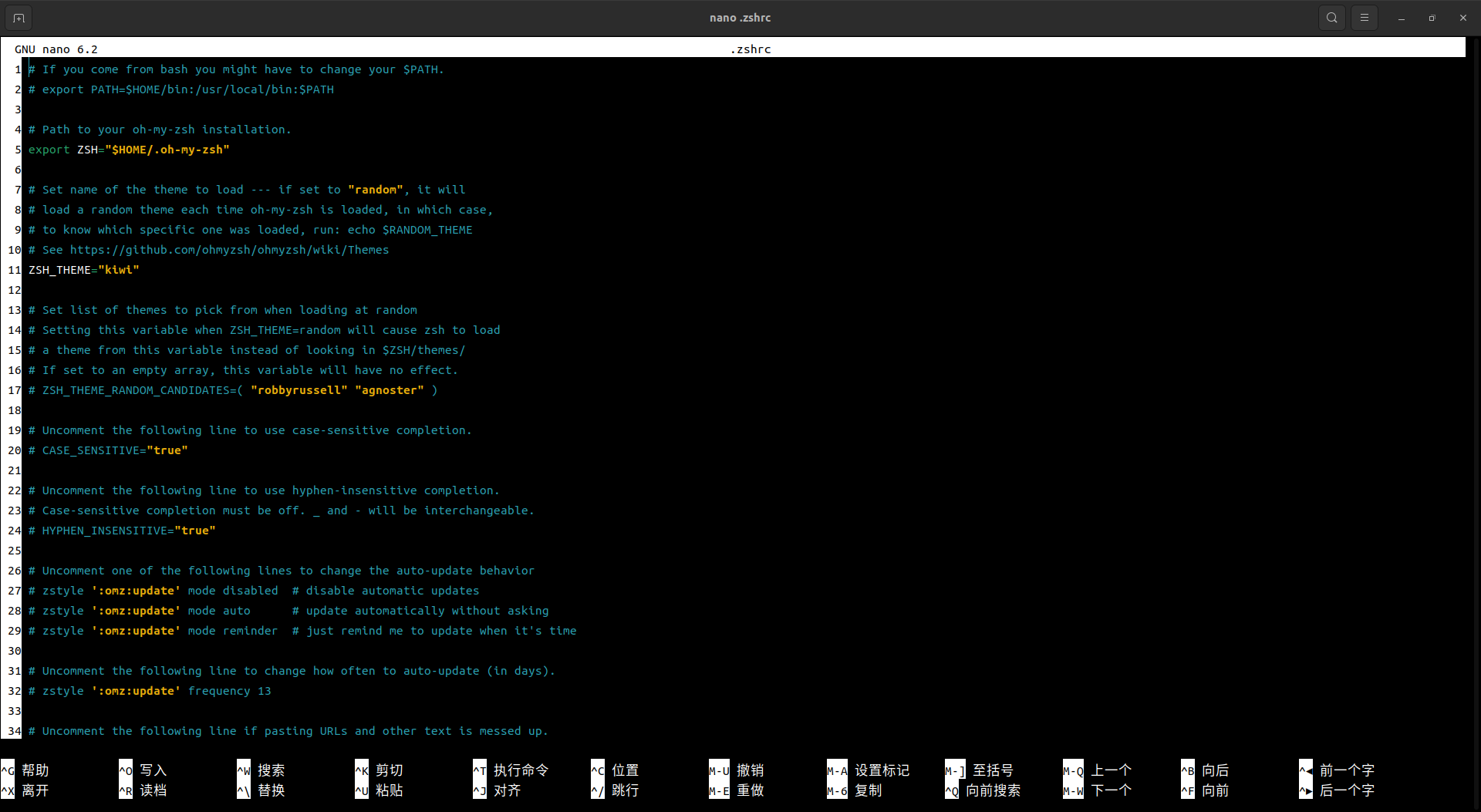1481x812 pixels.
Task: Click the 后一个字 next word shortcut
Action: coord(1338,790)
